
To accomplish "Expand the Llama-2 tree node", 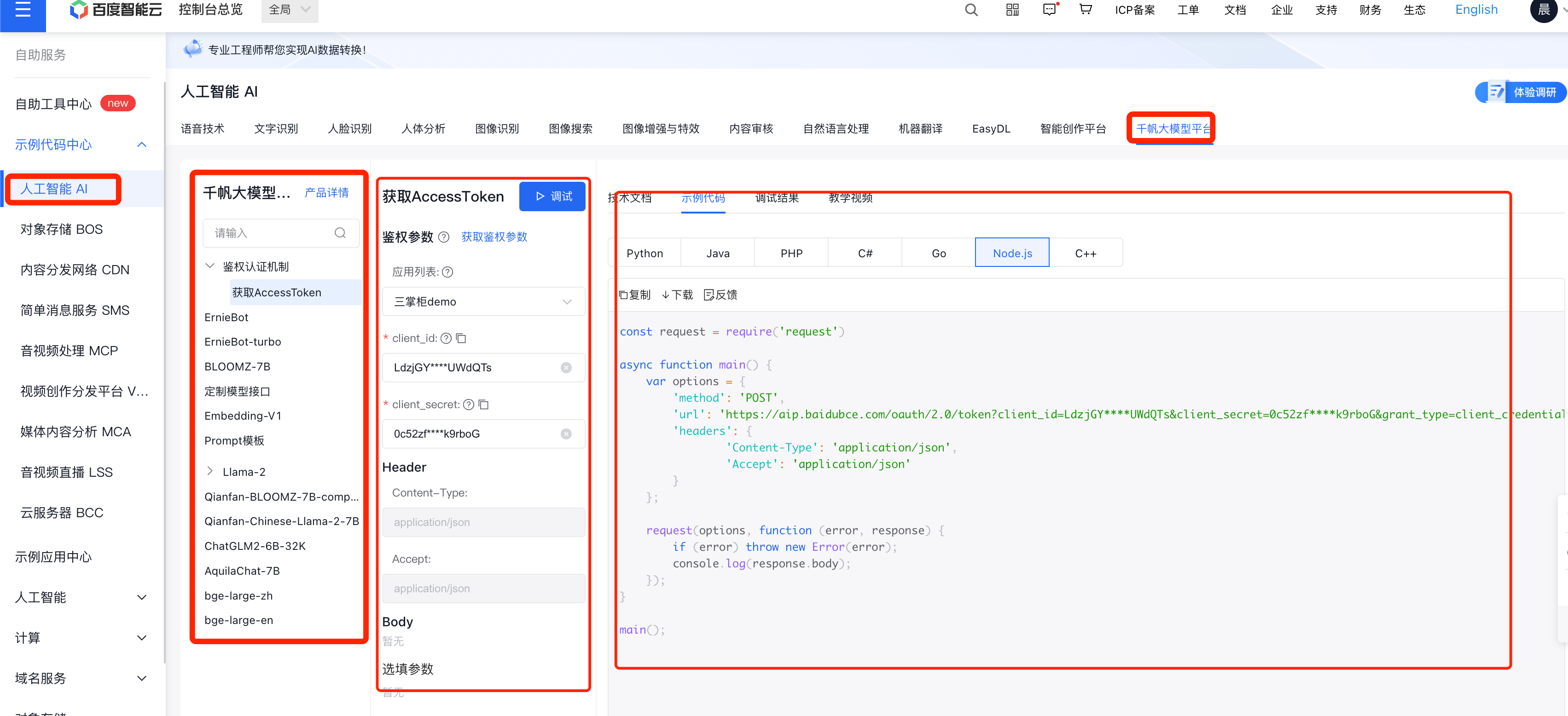I will point(210,472).
